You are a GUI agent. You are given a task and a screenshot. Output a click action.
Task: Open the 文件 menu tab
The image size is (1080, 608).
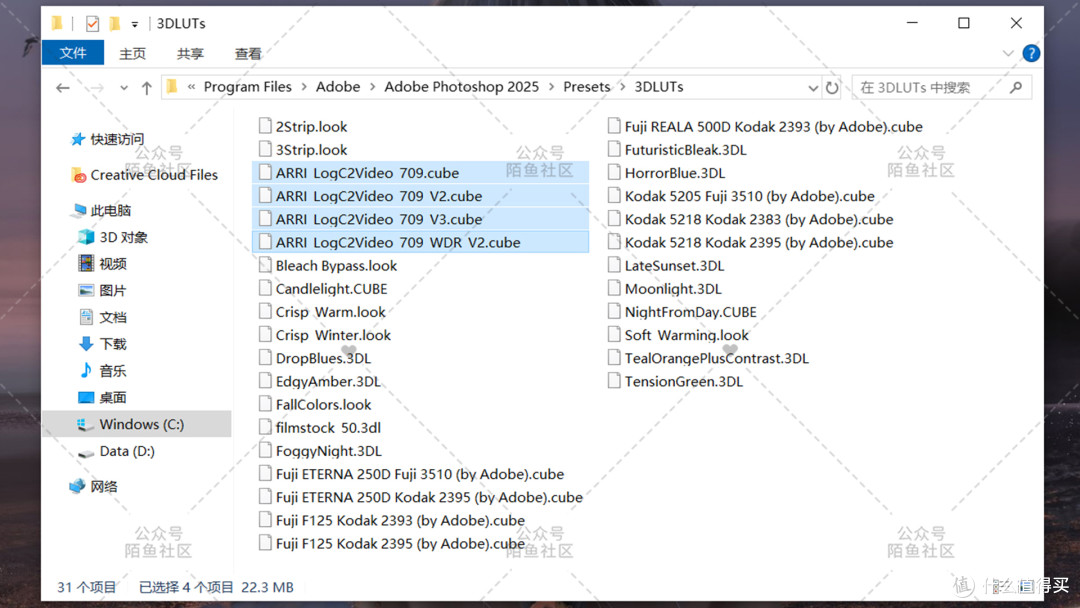pyautogui.click(x=72, y=53)
